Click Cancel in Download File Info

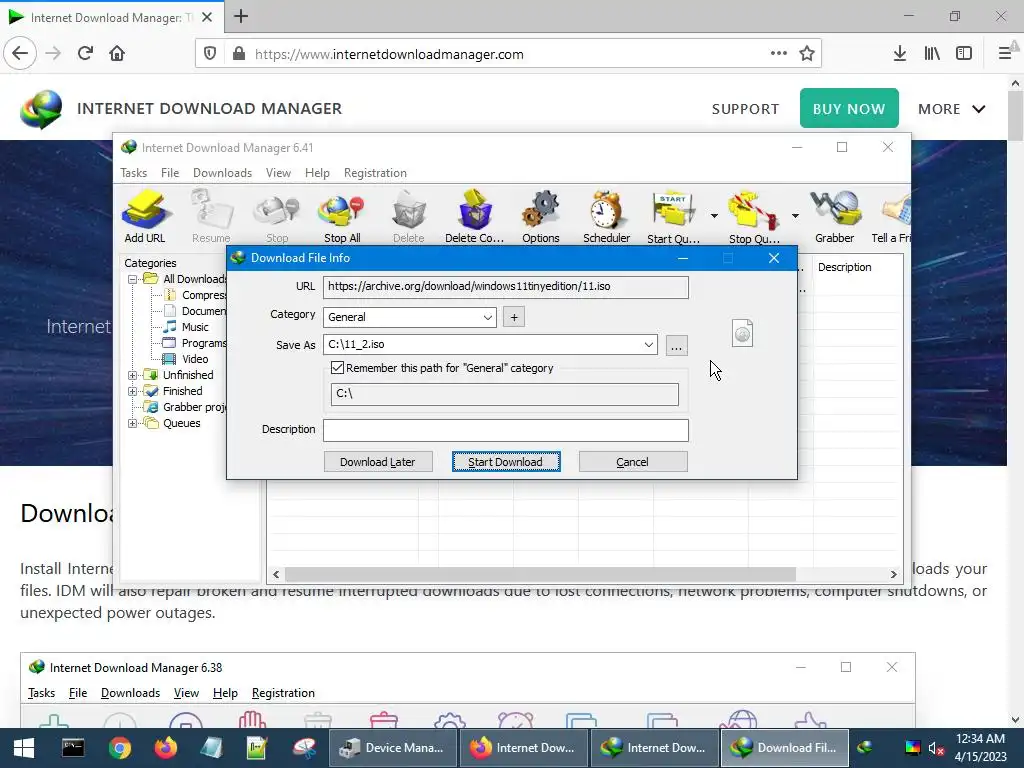tap(632, 462)
